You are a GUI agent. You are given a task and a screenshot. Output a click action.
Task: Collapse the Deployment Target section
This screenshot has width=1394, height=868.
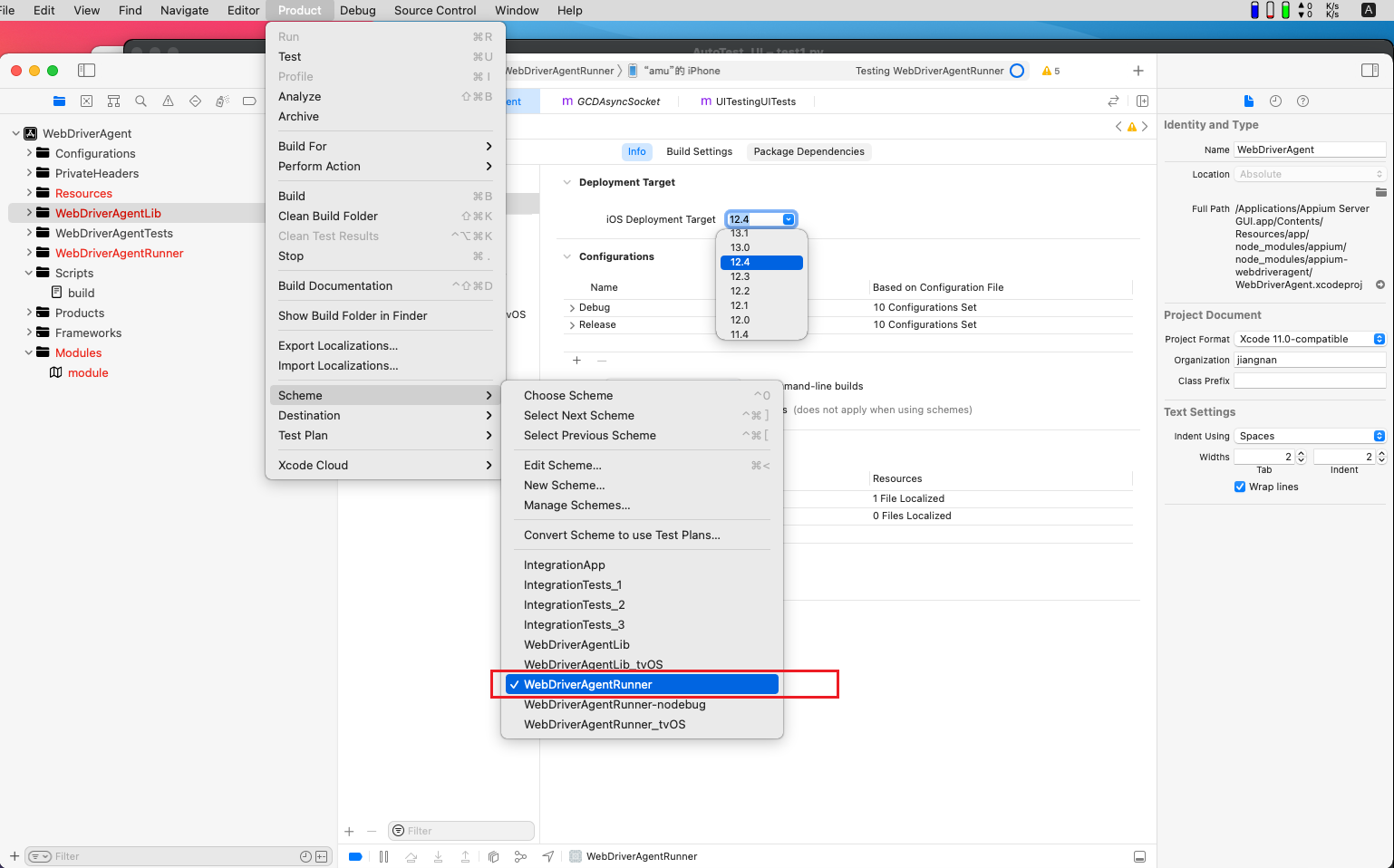pos(567,182)
